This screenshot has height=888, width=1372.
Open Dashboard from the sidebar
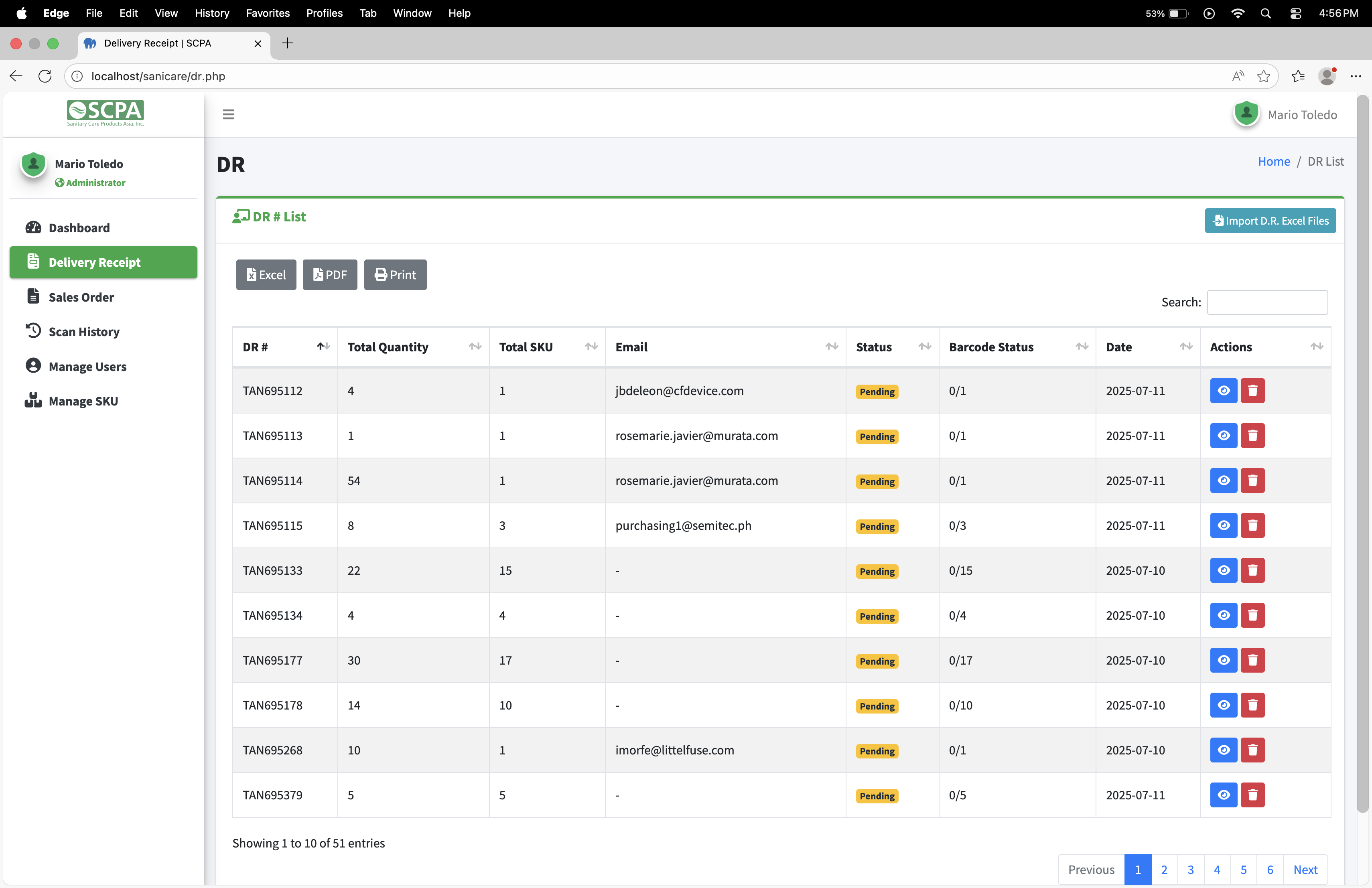click(79, 228)
